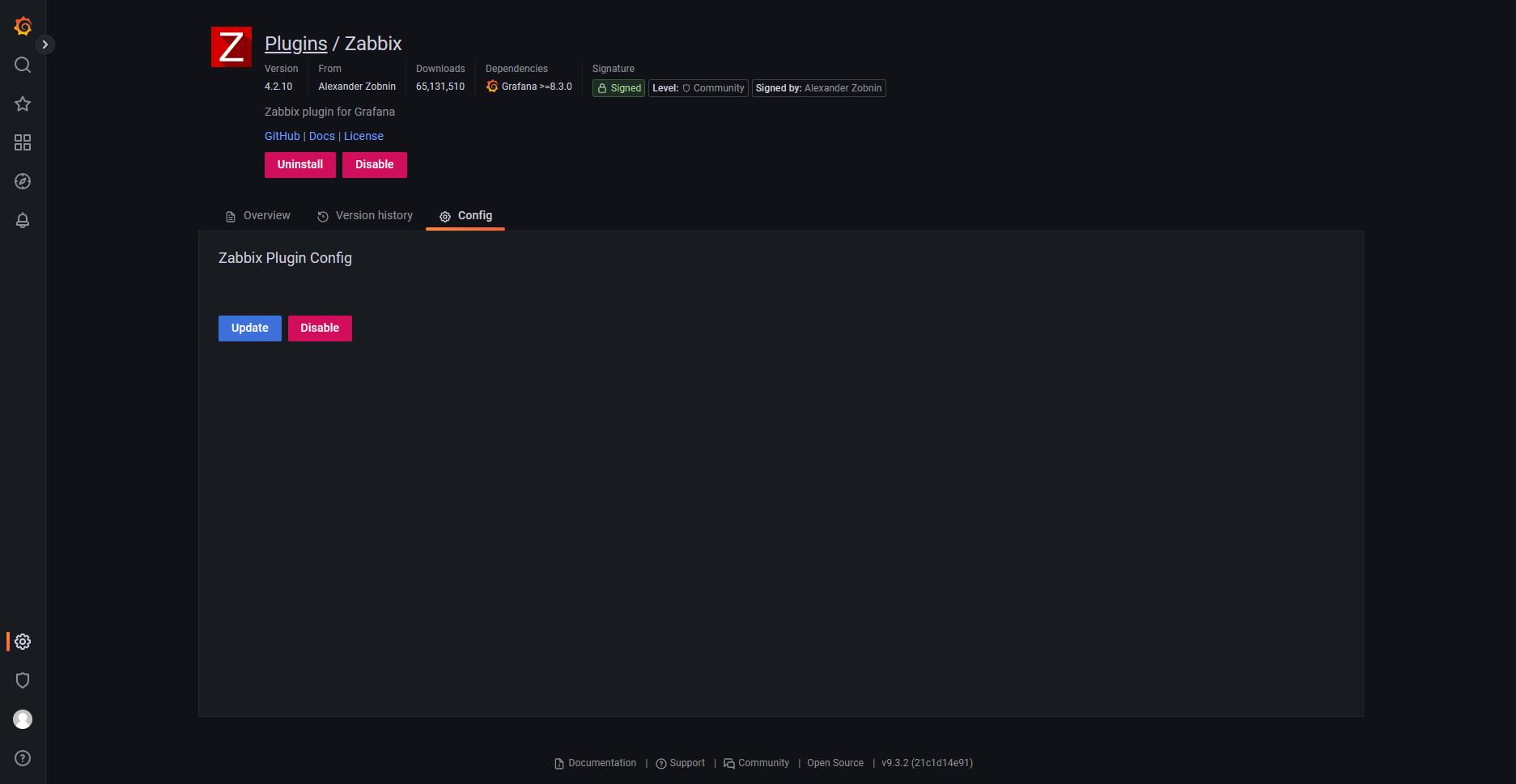Open the GitHub link
The image size is (1516, 784).
[x=282, y=136]
